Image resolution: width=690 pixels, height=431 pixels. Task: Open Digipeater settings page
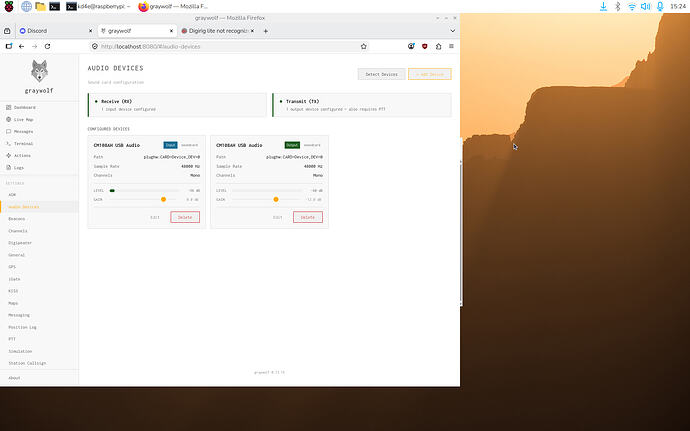[x=20, y=243]
